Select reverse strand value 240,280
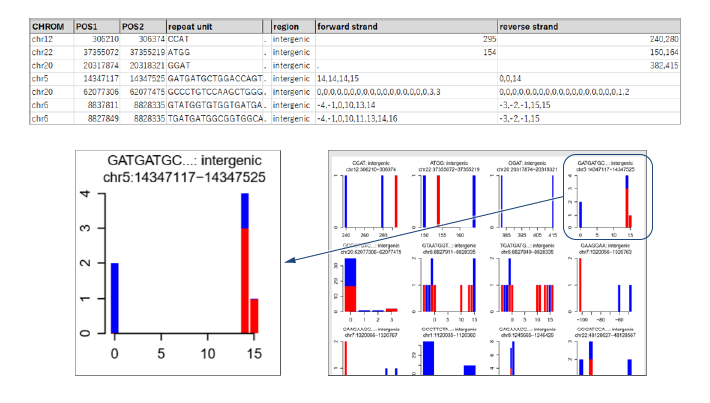 click(x=661, y=37)
